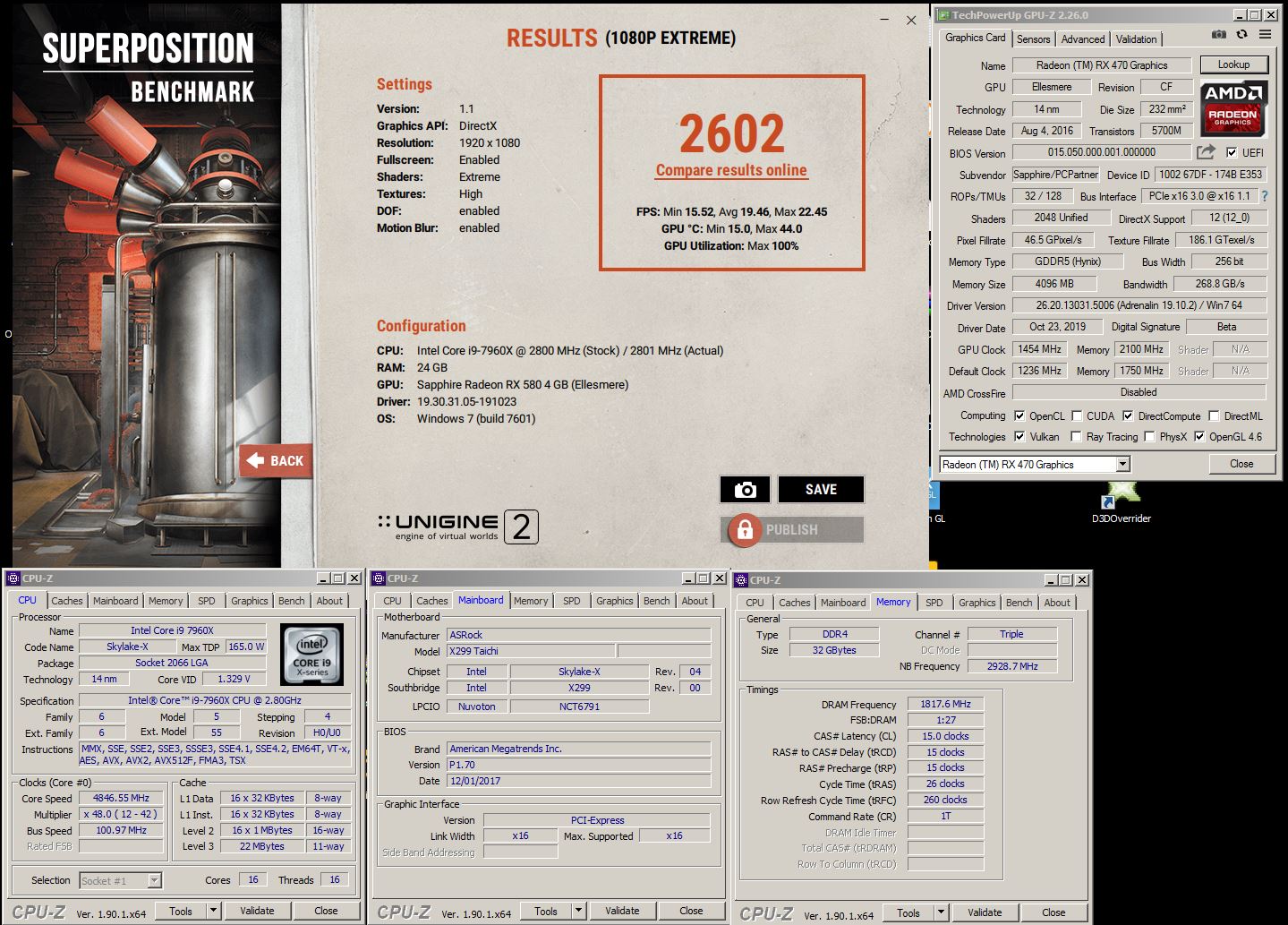Click Close in the Mainboard CPU-Z window
Viewport: 1288px width, 925px height.
pos(691,911)
